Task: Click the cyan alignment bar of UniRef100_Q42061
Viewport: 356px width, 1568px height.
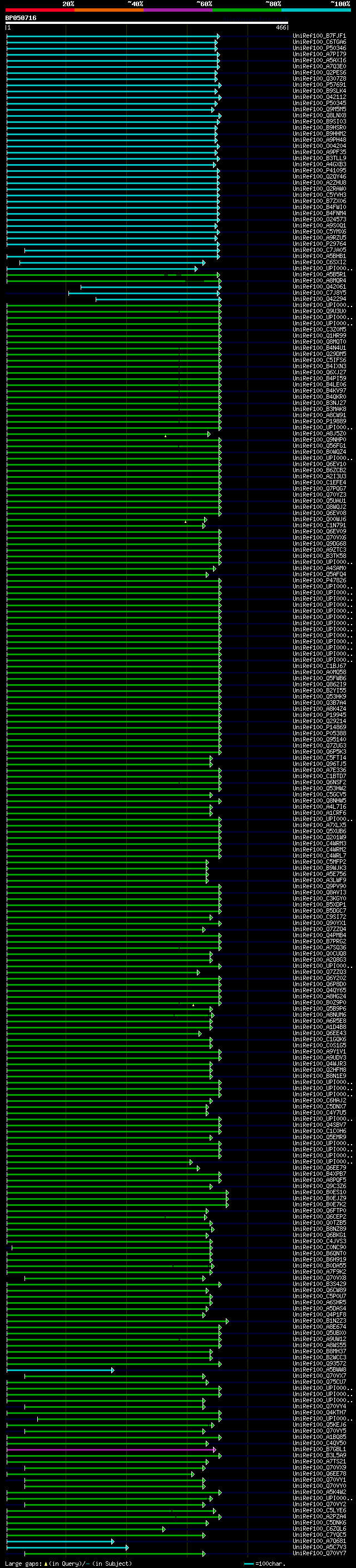Action: click(x=151, y=286)
